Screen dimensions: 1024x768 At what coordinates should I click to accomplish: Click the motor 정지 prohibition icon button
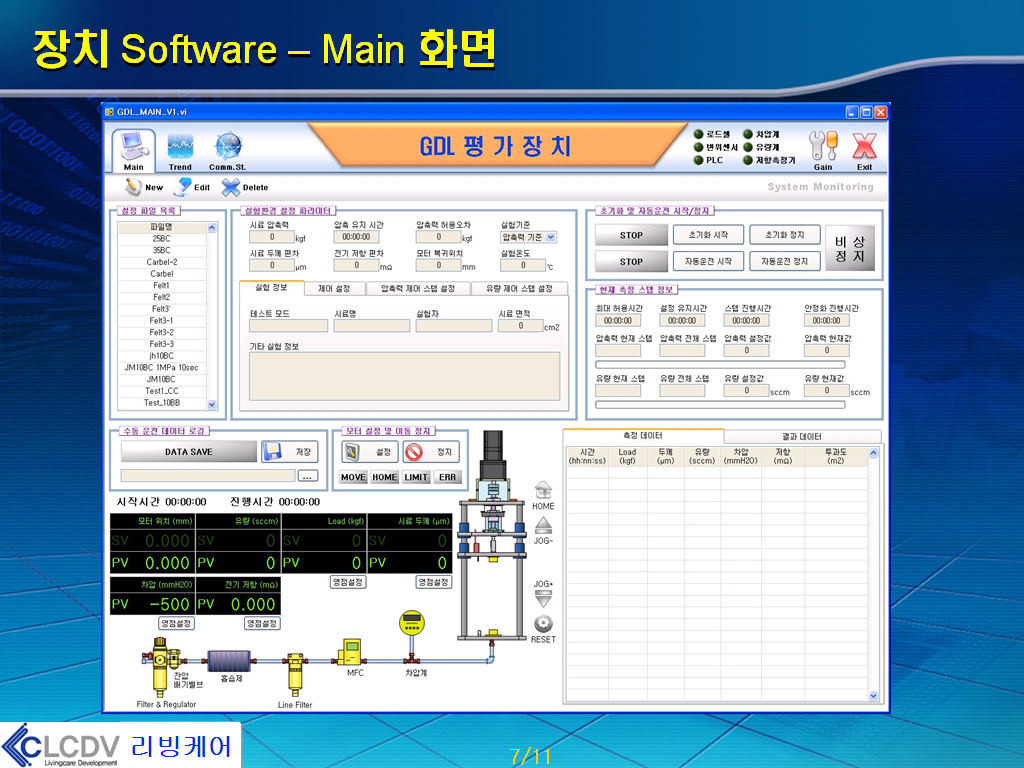pyautogui.click(x=430, y=452)
